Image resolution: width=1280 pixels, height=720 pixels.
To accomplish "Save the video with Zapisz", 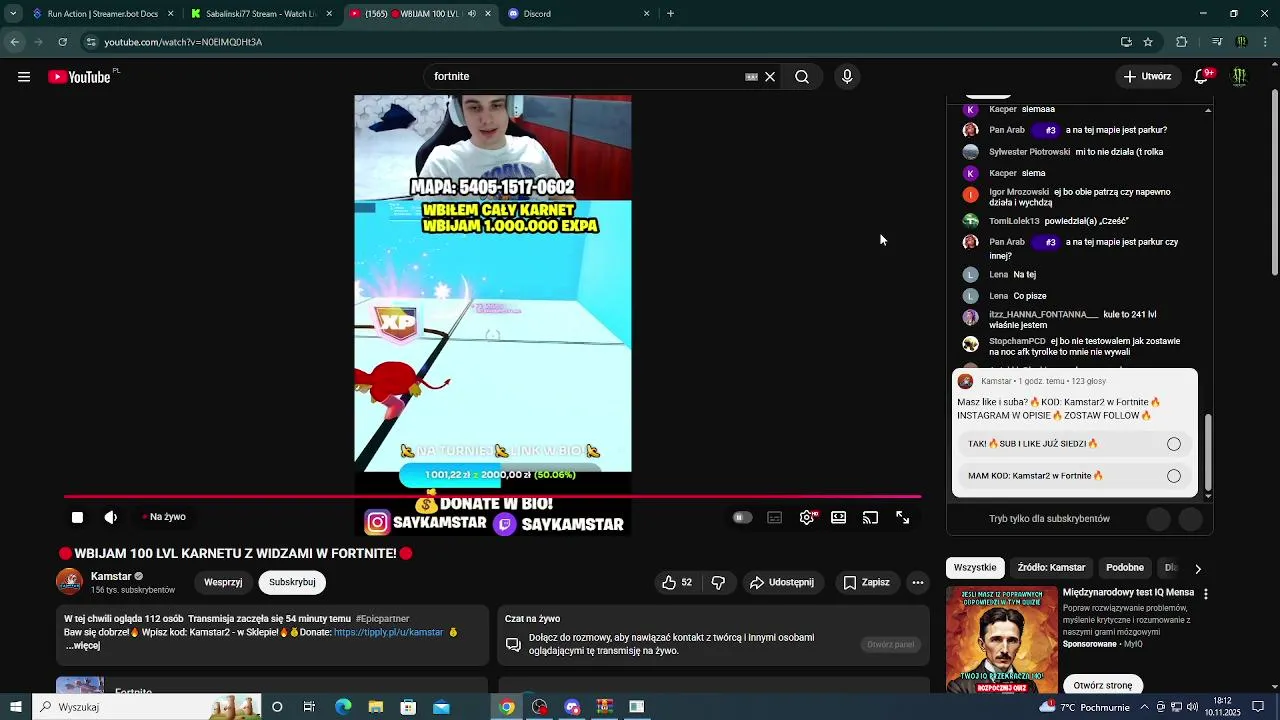I will coord(866,582).
